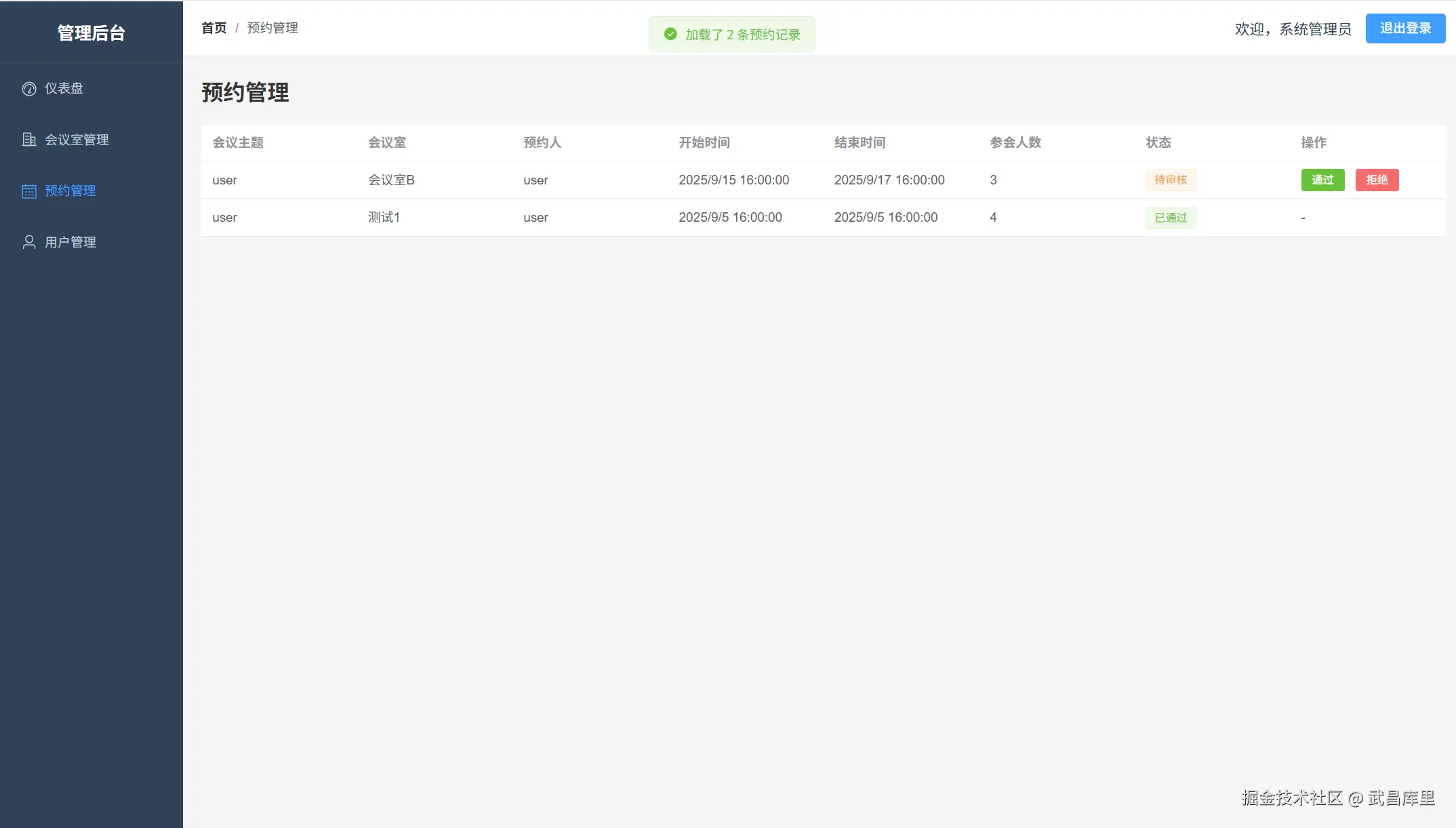Click the 待审核 status tag
Image resolution: width=1456 pixels, height=828 pixels.
point(1171,180)
